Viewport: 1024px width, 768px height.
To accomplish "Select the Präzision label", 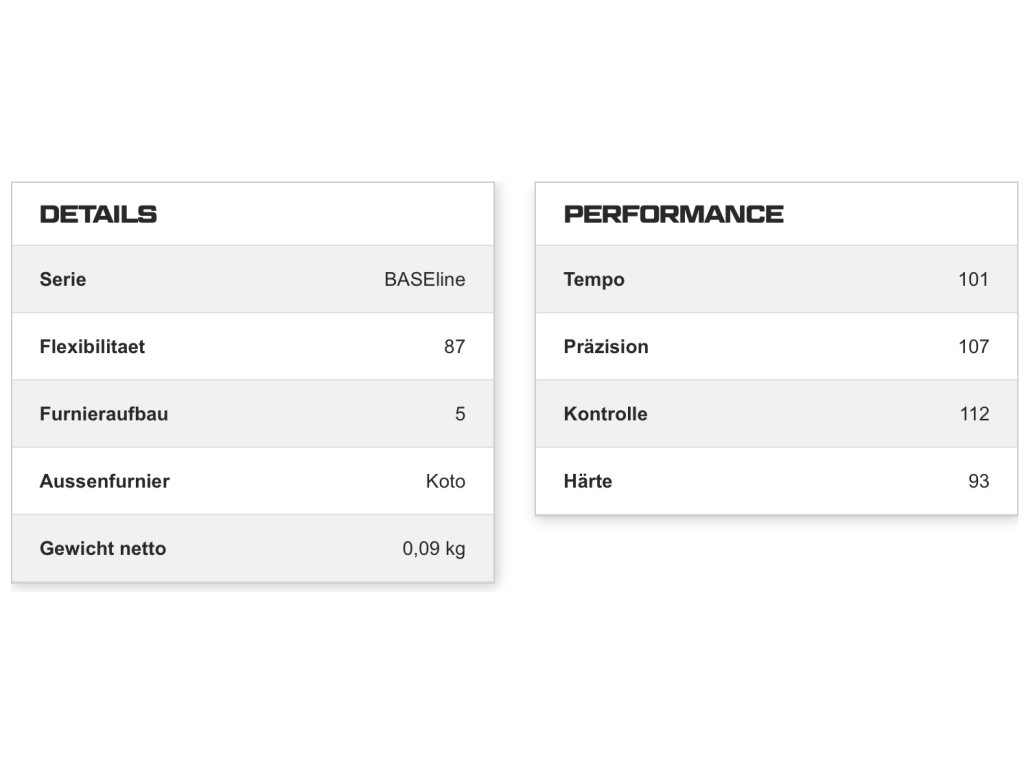I will click(606, 347).
